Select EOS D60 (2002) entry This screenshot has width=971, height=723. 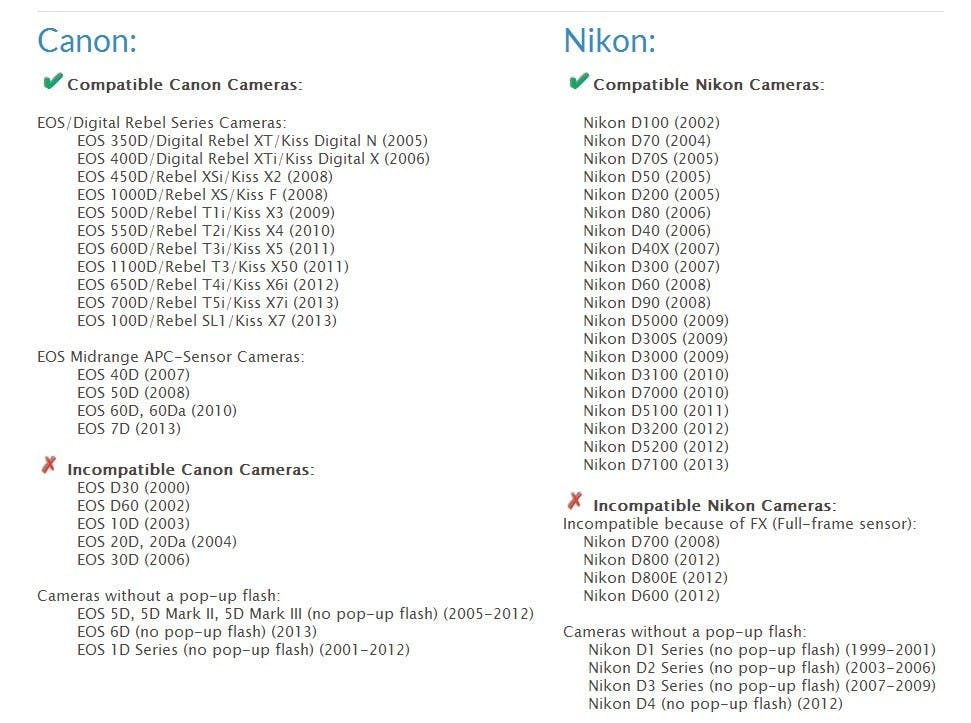[133, 506]
